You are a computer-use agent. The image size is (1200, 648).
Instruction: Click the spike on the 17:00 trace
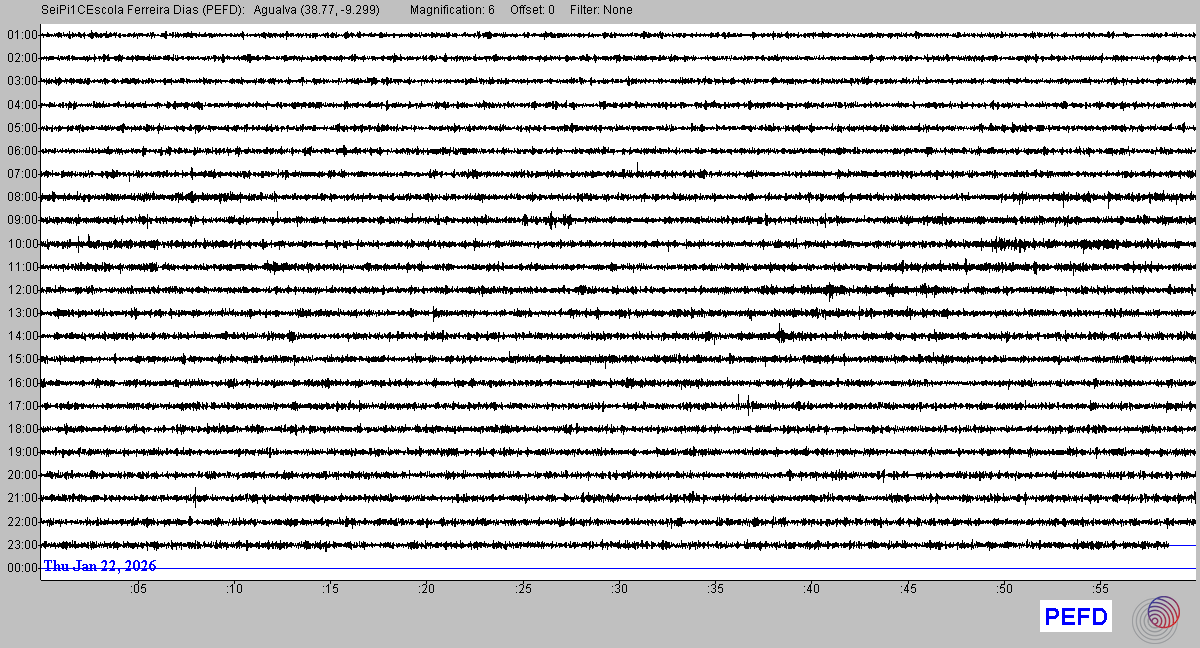[747, 403]
